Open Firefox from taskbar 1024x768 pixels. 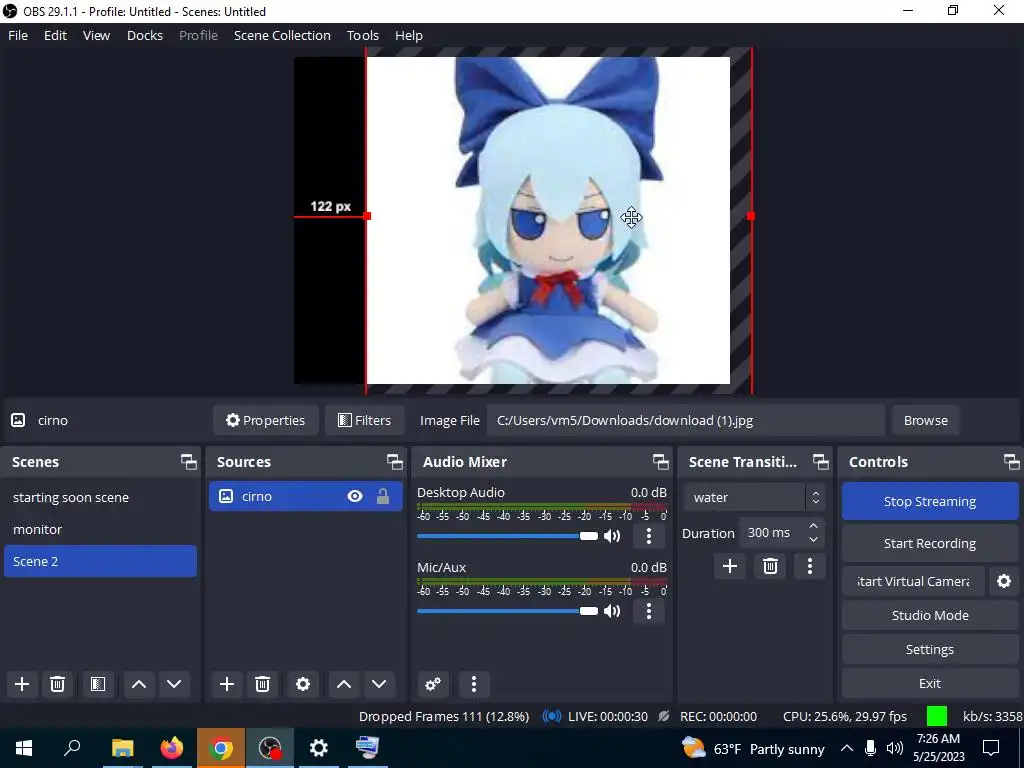[172, 748]
